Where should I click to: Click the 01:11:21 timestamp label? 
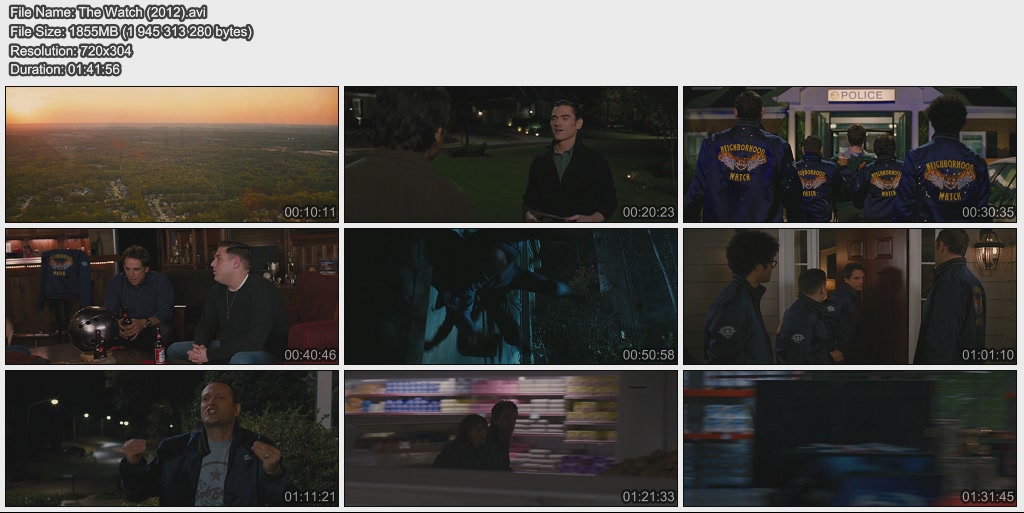(x=310, y=496)
